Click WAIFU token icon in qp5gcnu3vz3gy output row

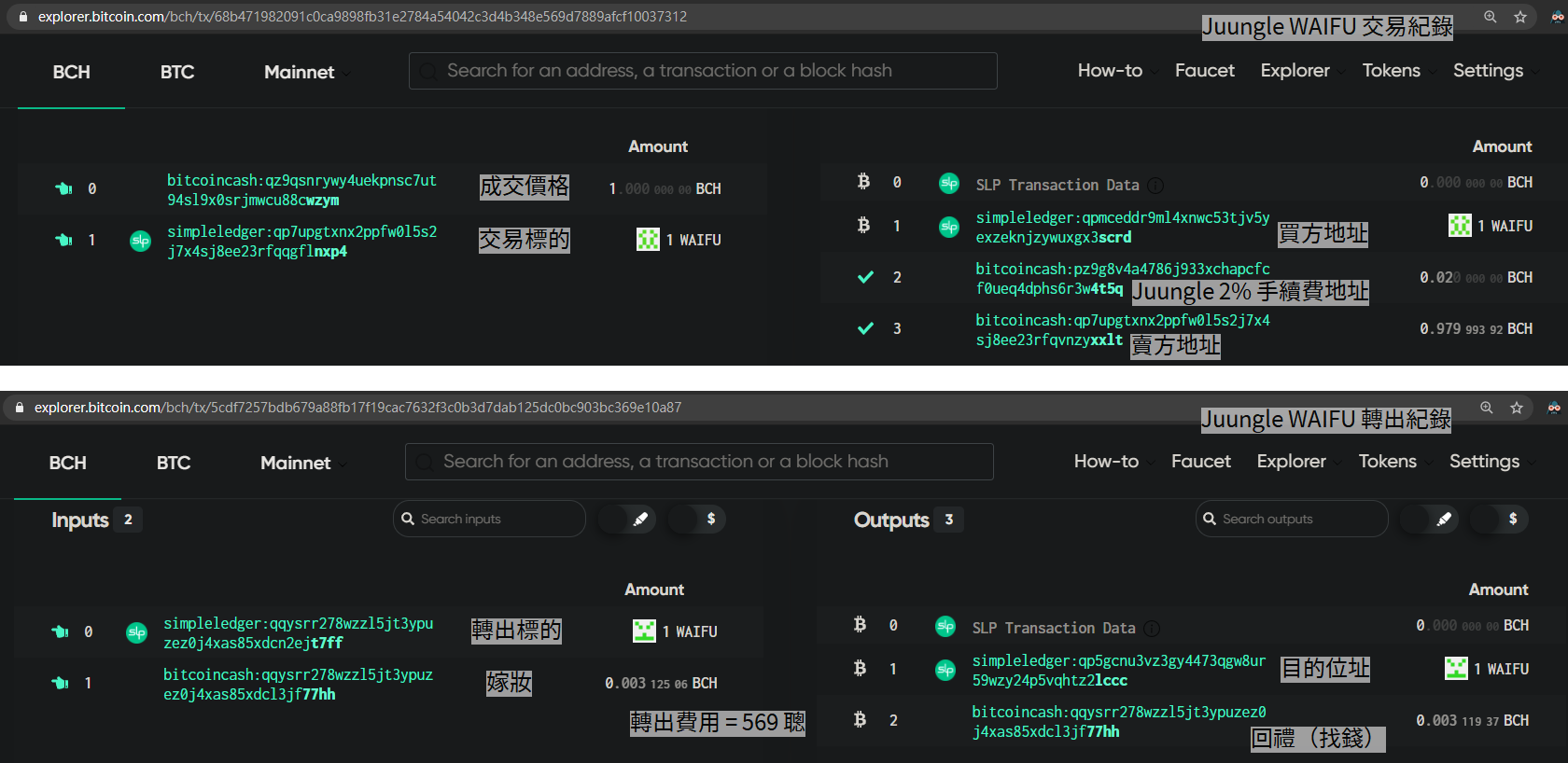pyautogui.click(x=1456, y=668)
